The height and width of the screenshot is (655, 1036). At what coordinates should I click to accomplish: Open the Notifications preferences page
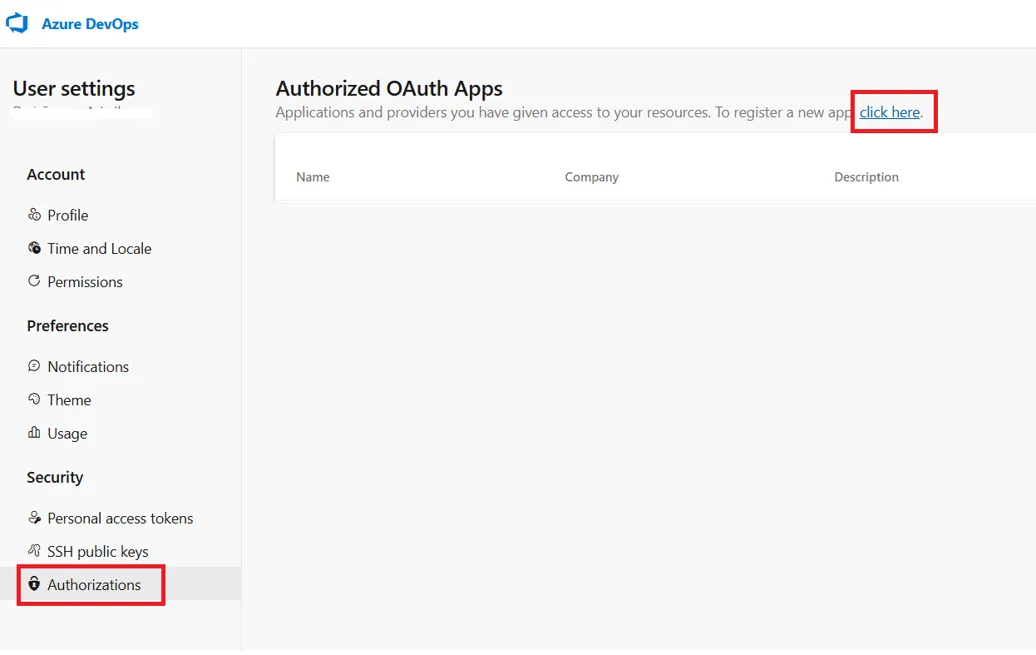coord(87,366)
